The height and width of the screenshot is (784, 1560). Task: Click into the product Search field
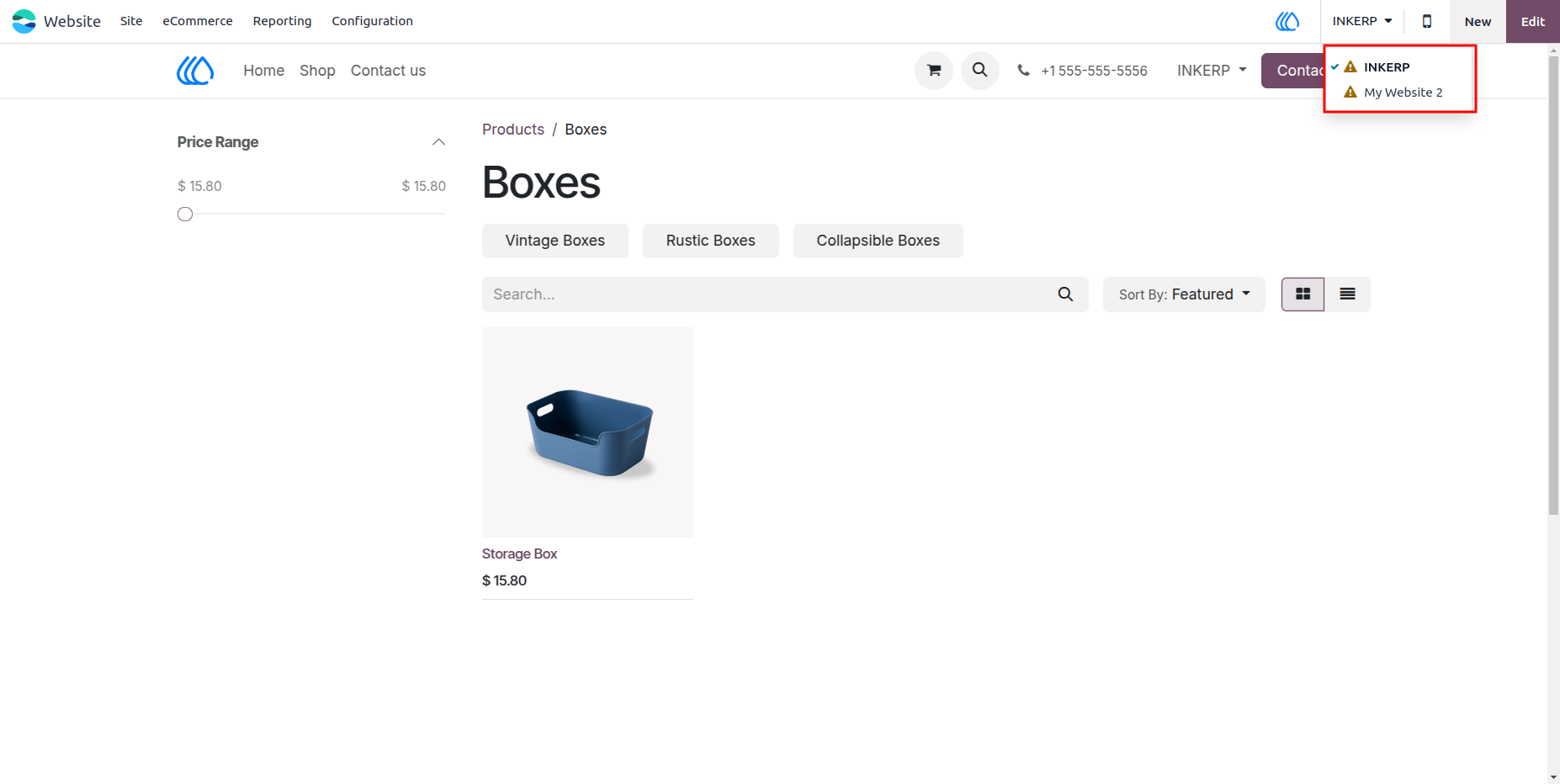[766, 294]
